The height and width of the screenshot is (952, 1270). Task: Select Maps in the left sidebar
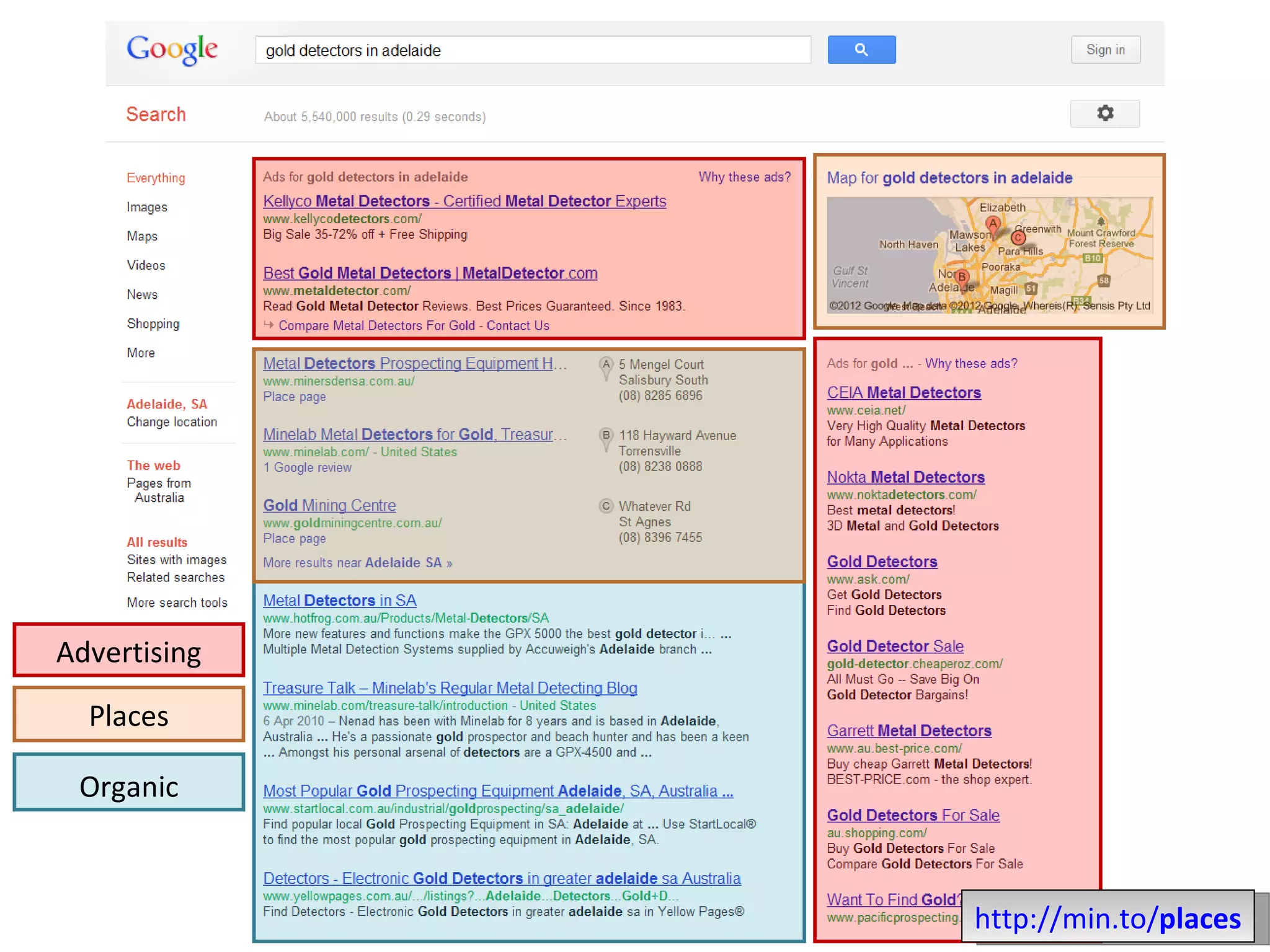tap(142, 236)
